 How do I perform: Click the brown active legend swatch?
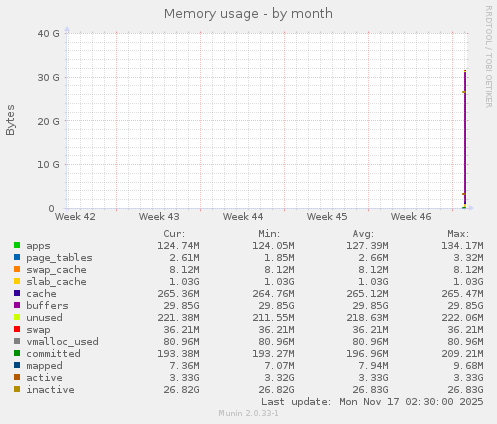coord(17,377)
